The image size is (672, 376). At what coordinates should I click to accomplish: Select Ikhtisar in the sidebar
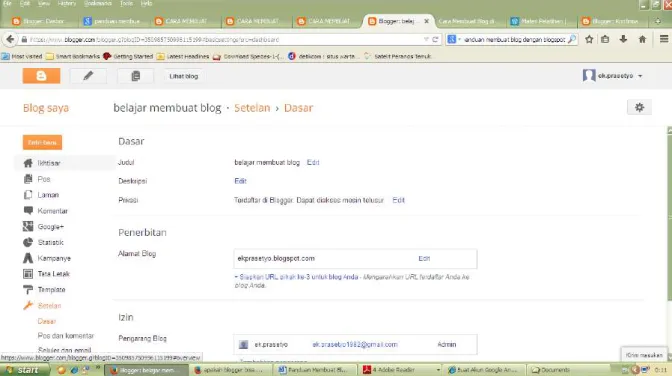[x=49, y=163]
